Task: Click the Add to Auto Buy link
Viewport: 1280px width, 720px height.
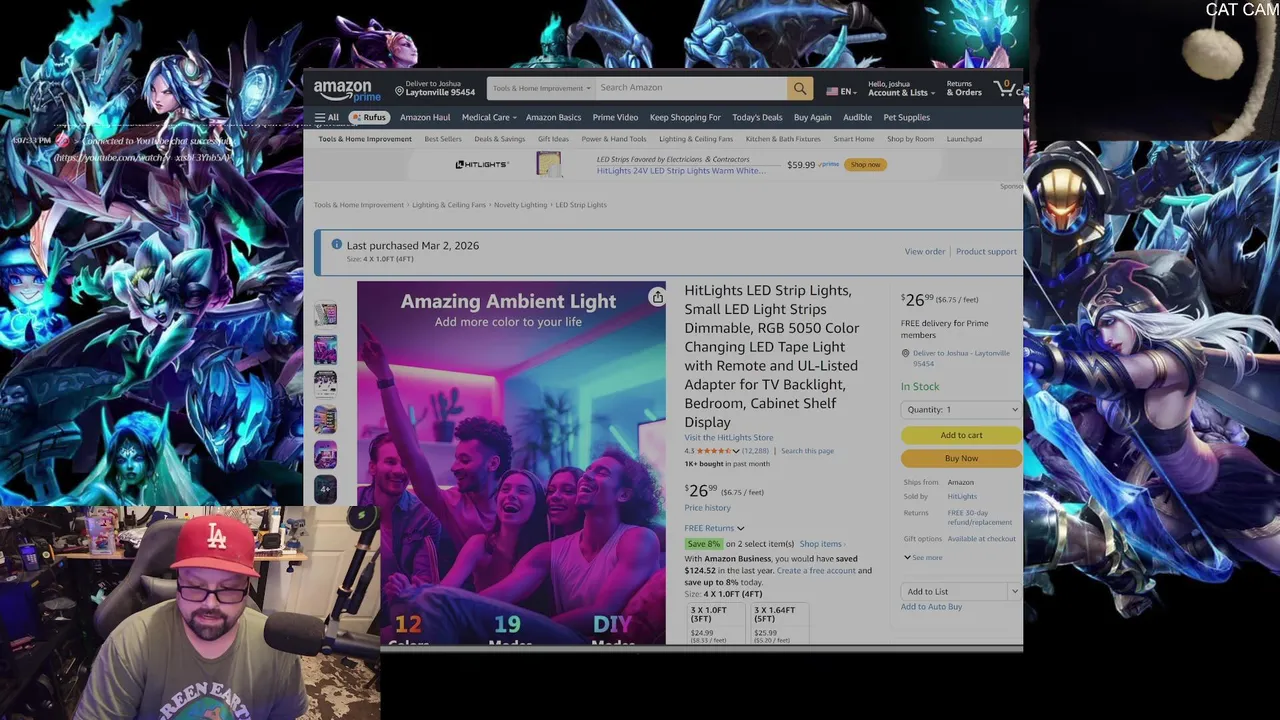Action: (931, 607)
